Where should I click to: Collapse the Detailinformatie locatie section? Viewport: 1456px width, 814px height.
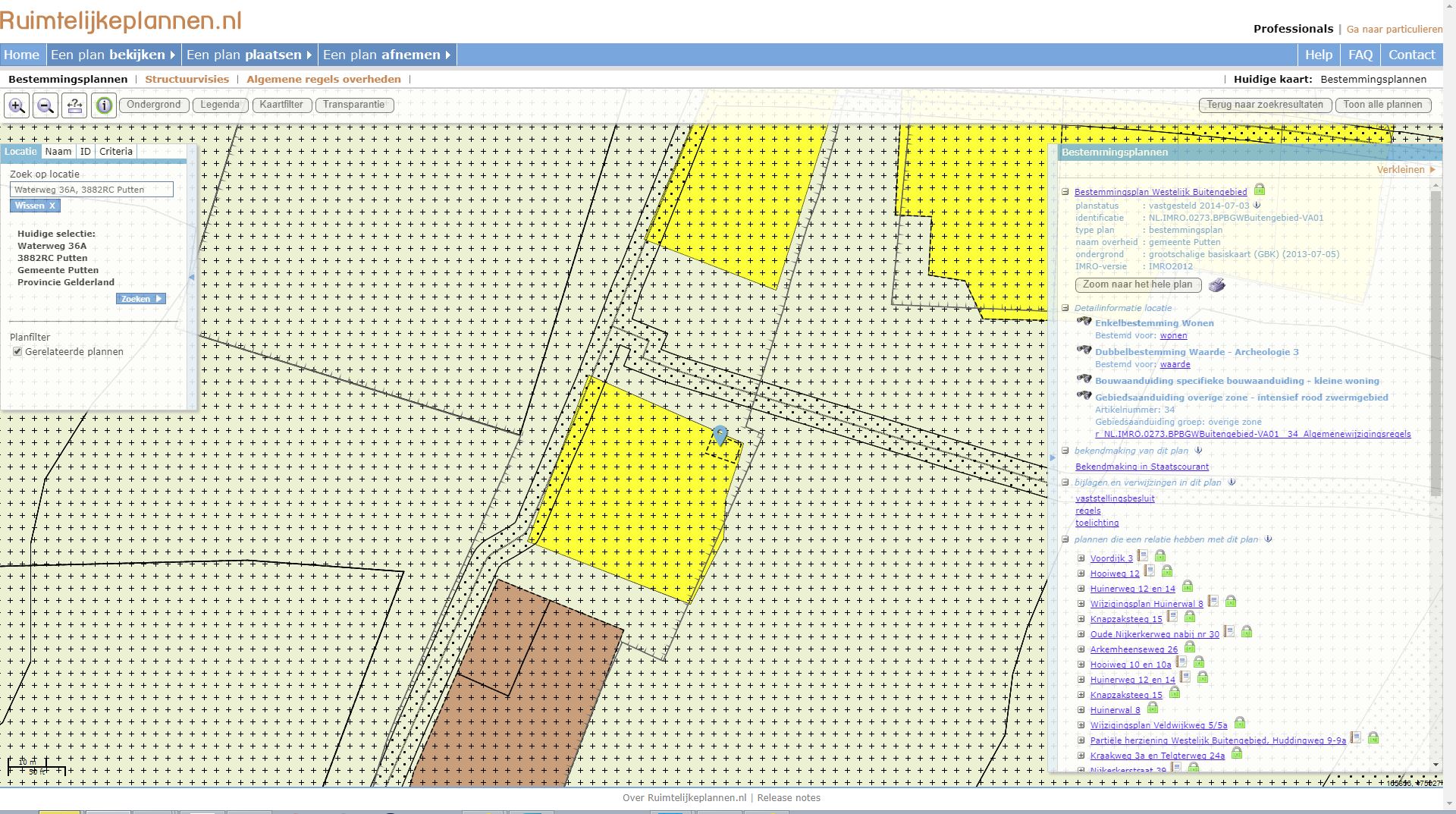coord(1066,308)
